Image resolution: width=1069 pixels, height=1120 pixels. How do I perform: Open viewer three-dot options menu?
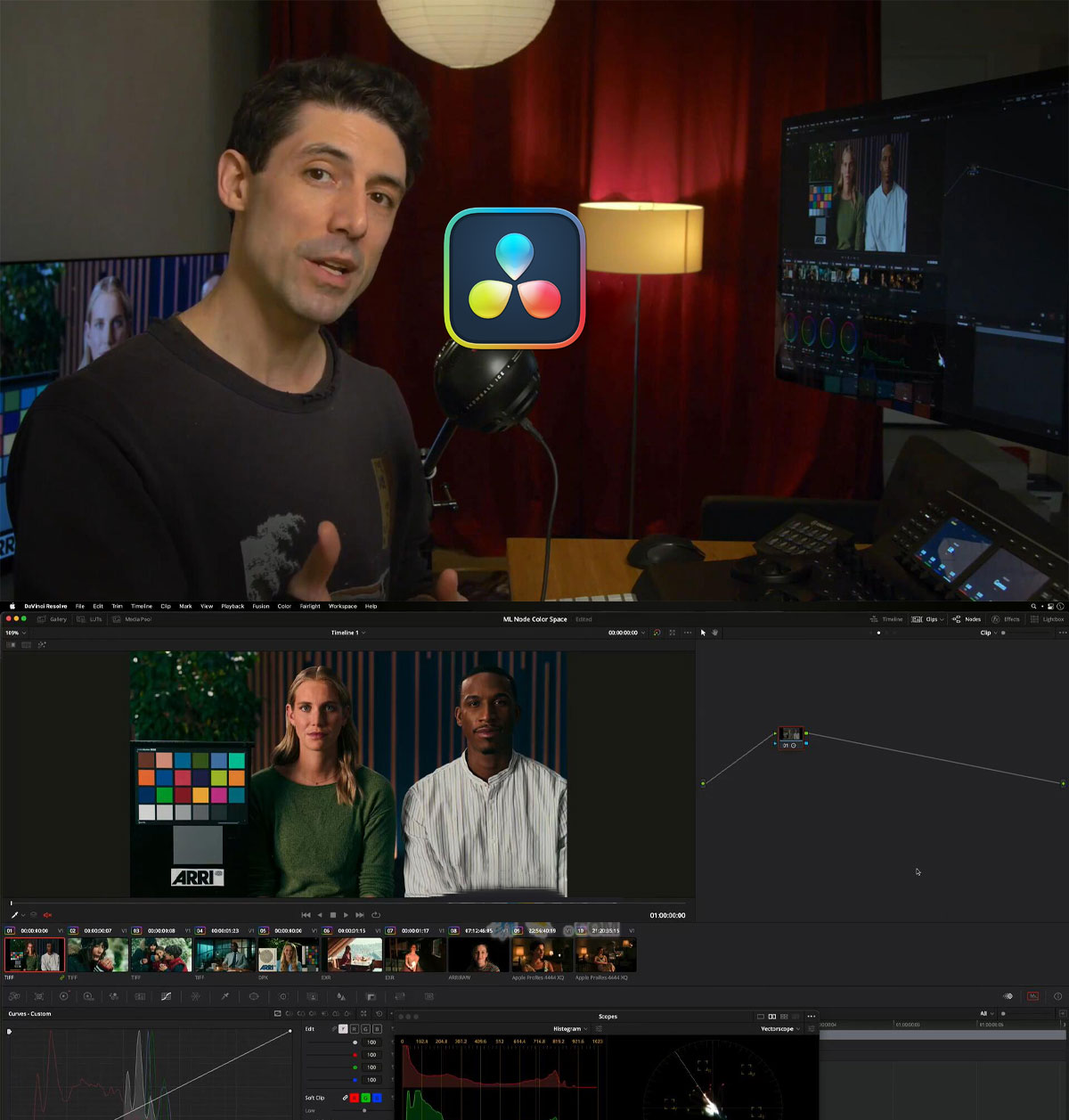[688, 633]
